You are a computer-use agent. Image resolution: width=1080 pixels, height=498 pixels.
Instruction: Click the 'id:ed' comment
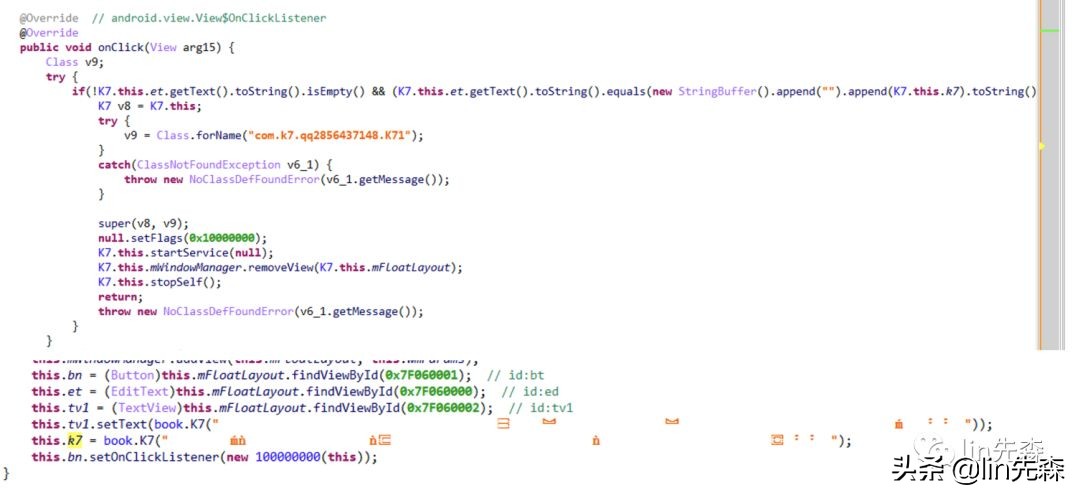[530, 392]
